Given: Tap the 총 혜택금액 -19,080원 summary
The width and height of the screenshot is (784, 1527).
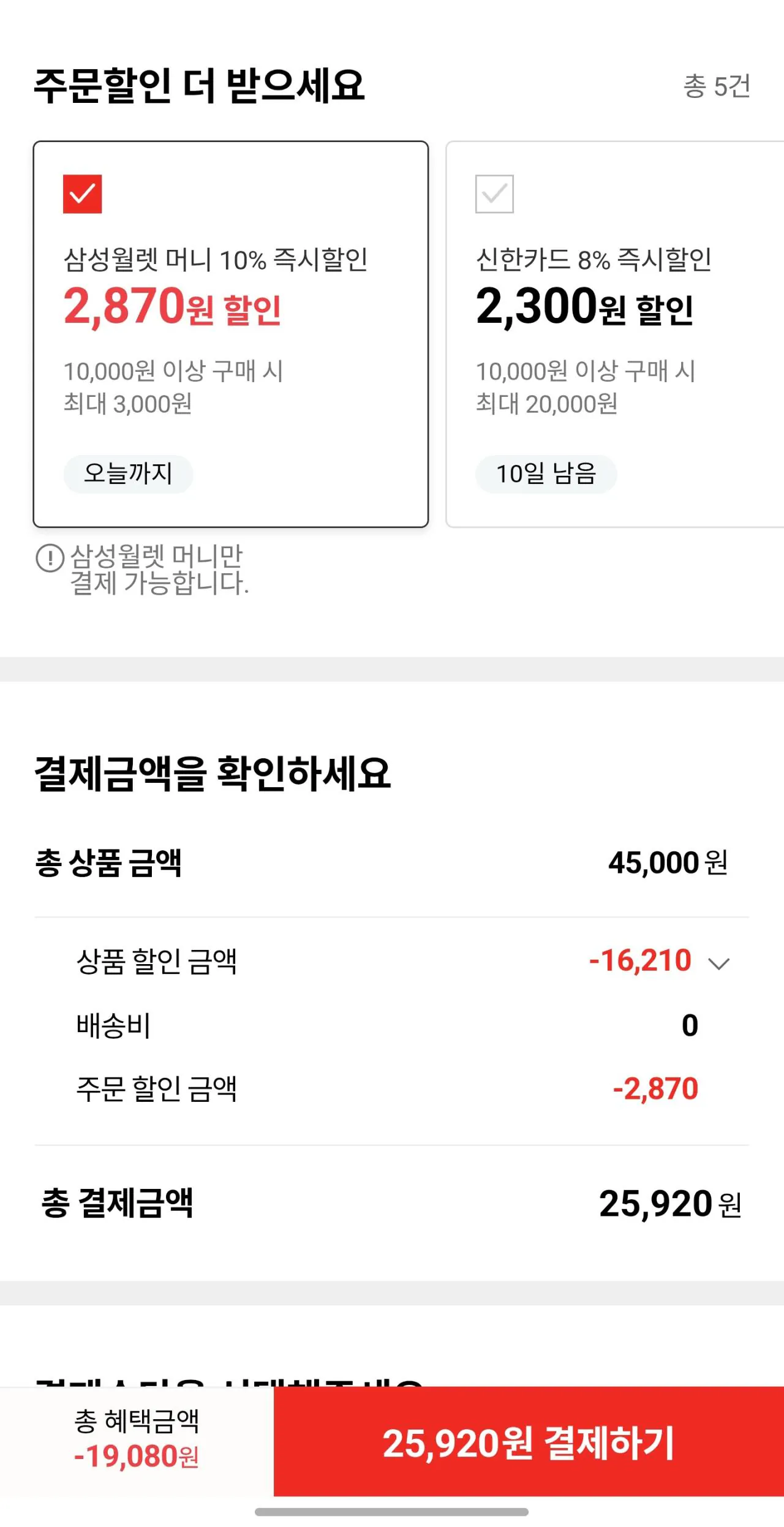Looking at the screenshot, I should [x=137, y=1438].
